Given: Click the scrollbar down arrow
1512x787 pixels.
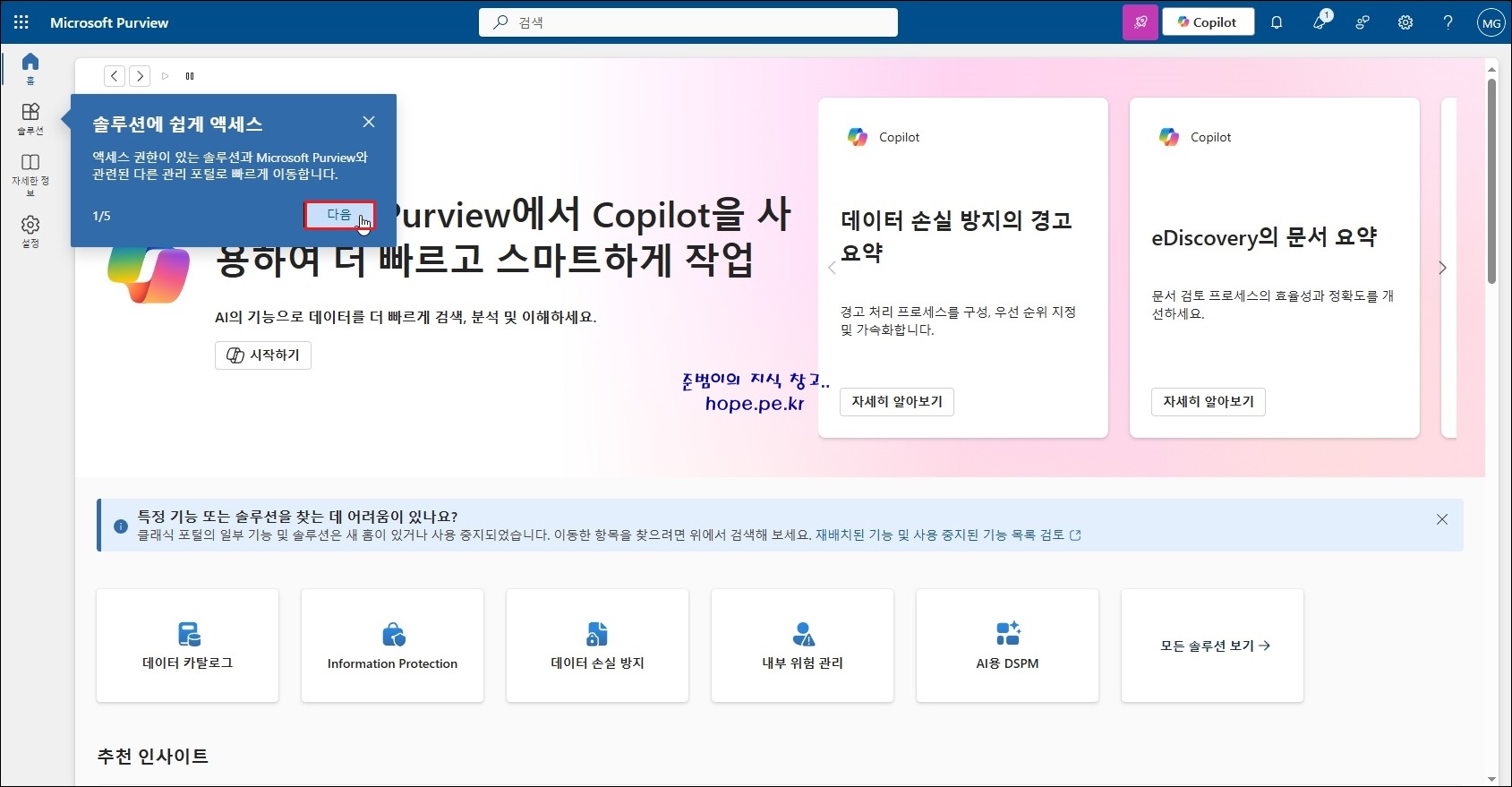Looking at the screenshot, I should click(x=1491, y=779).
